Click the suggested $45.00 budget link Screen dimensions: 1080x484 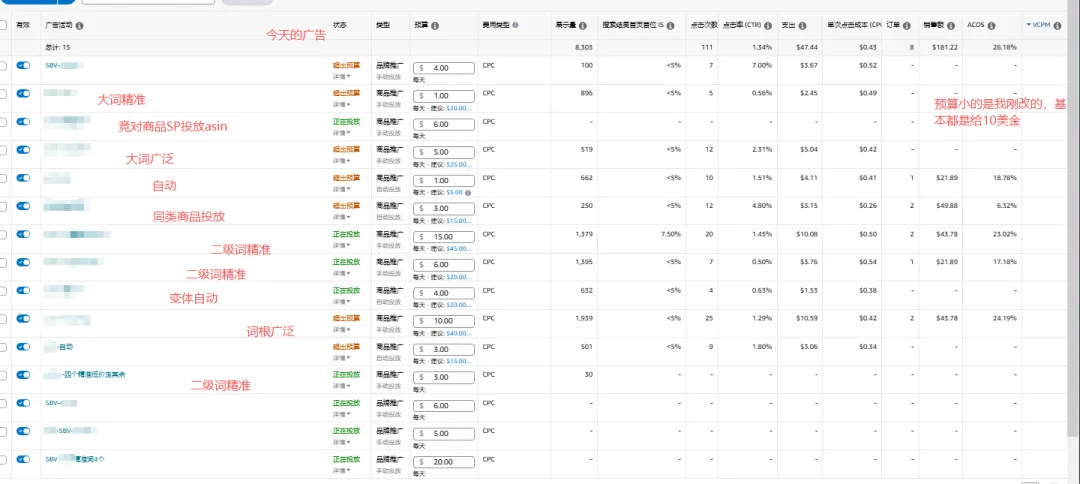tap(459, 249)
